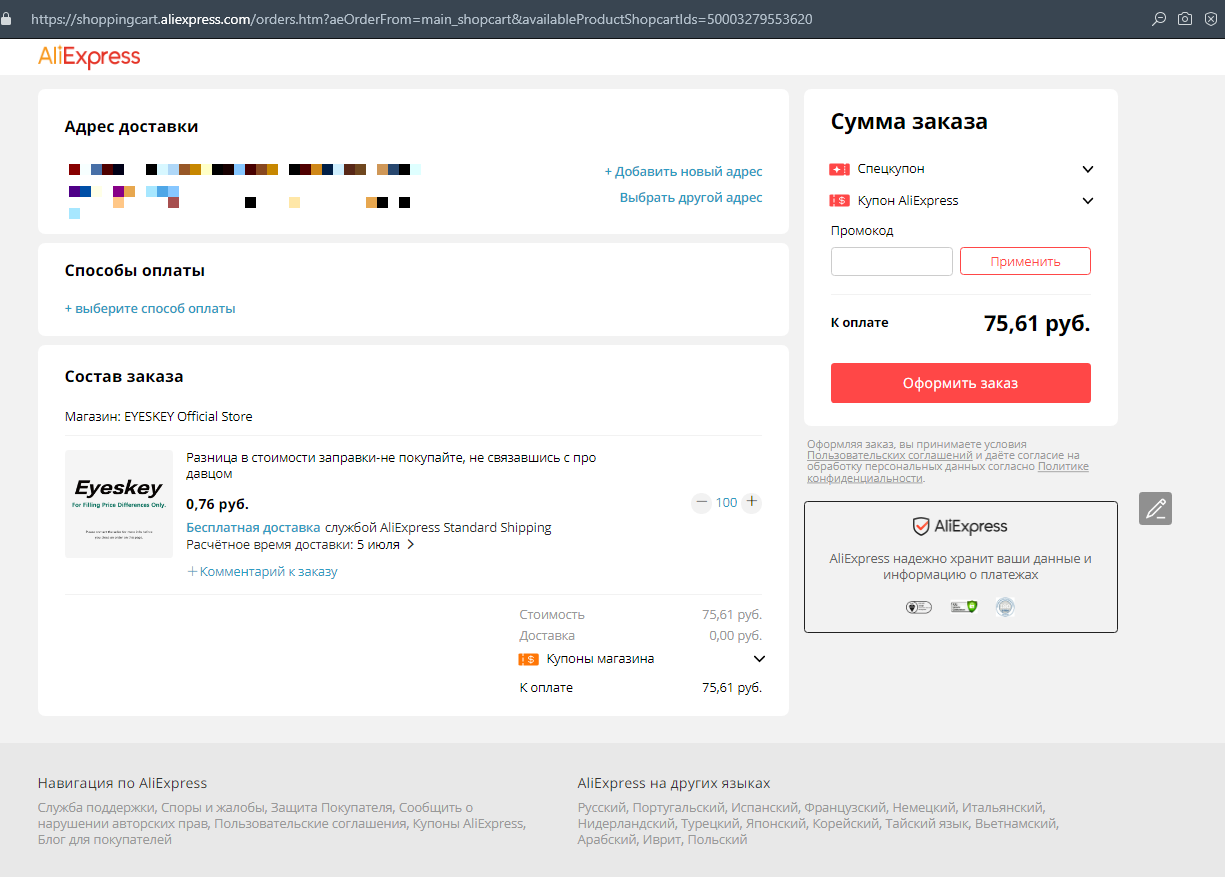The width and height of the screenshot is (1225, 877).
Task: Click the green shield security badge
Action: [x=963, y=607]
